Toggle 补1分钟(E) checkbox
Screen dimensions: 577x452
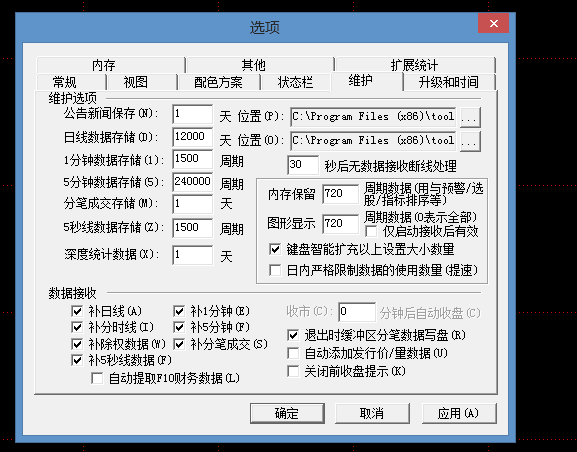coord(179,311)
